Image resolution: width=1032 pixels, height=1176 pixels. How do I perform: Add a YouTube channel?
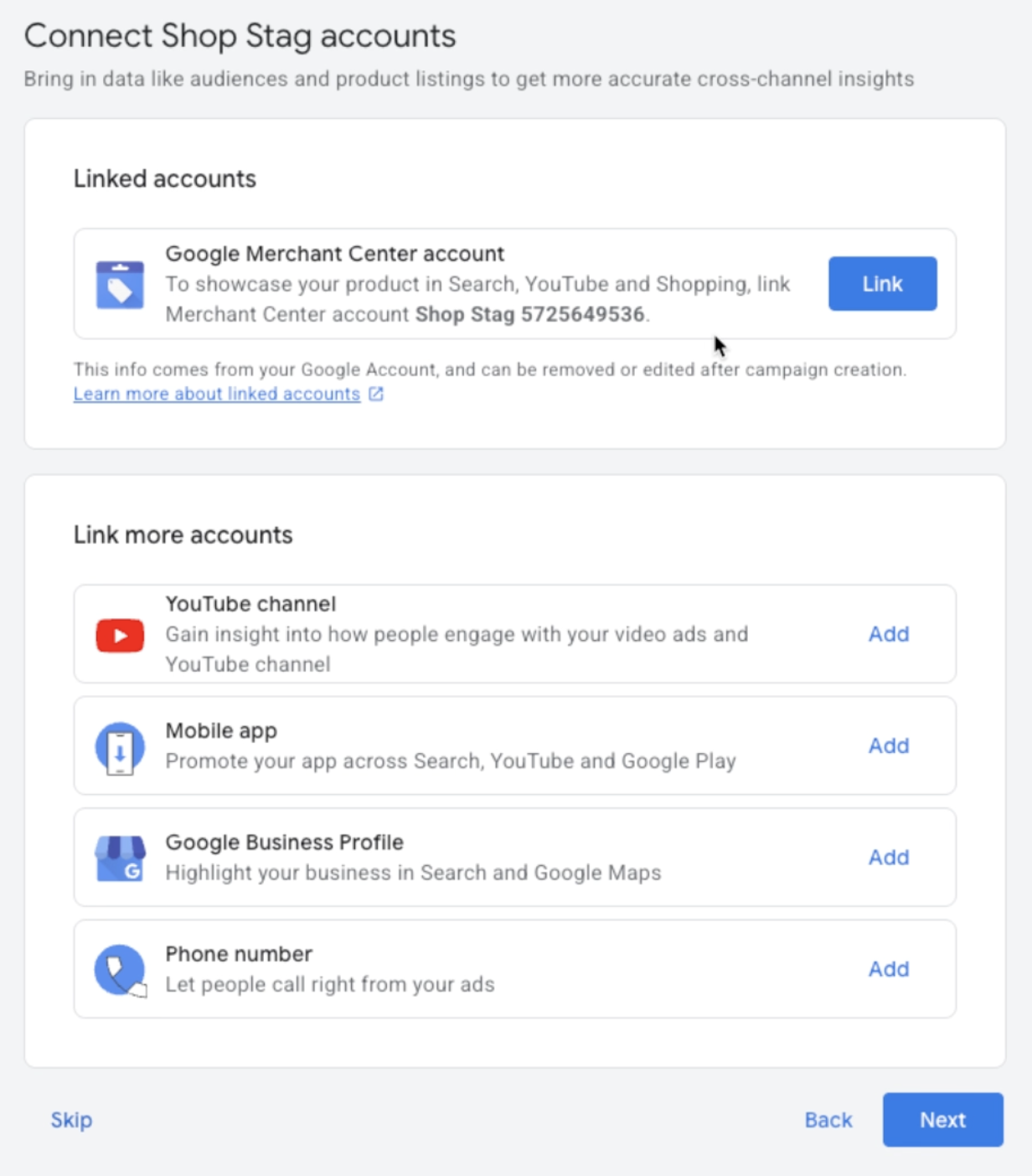[x=889, y=635]
